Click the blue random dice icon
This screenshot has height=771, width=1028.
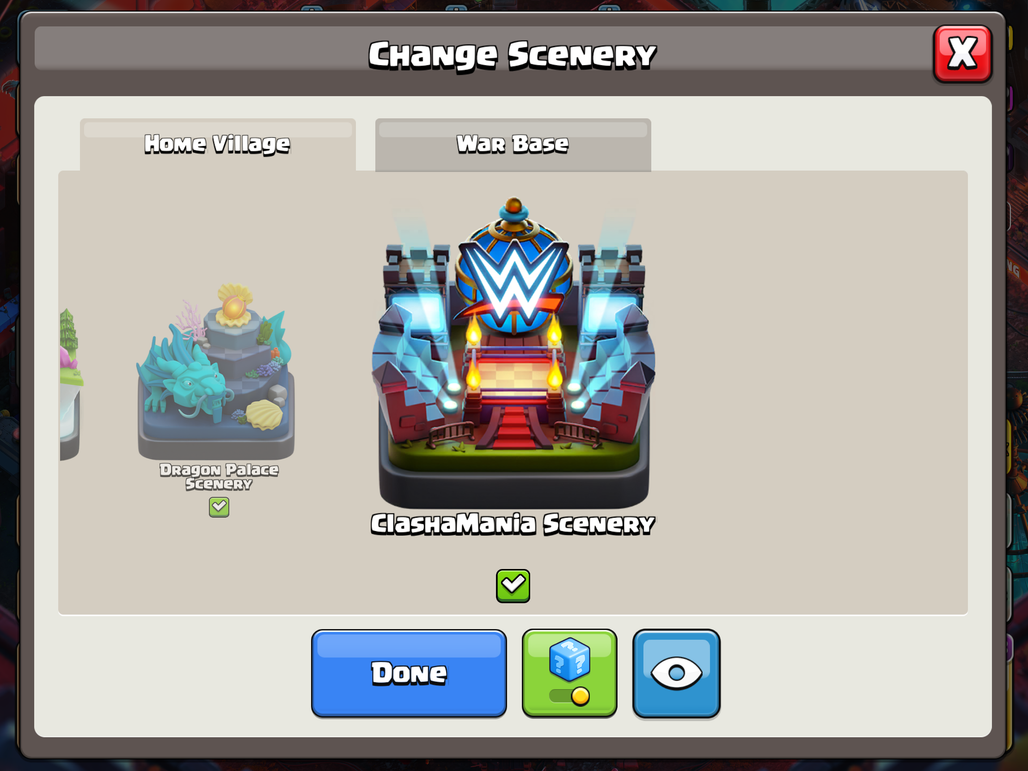[x=570, y=660]
